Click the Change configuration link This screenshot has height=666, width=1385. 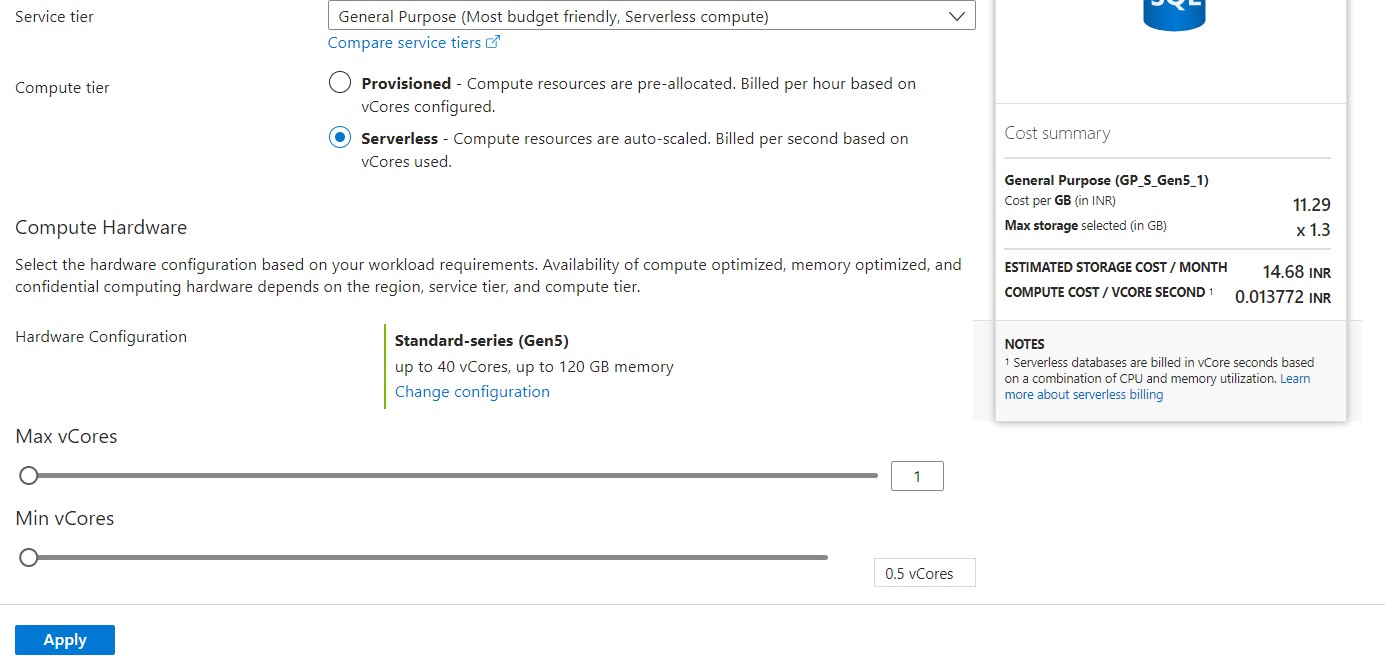coord(472,391)
